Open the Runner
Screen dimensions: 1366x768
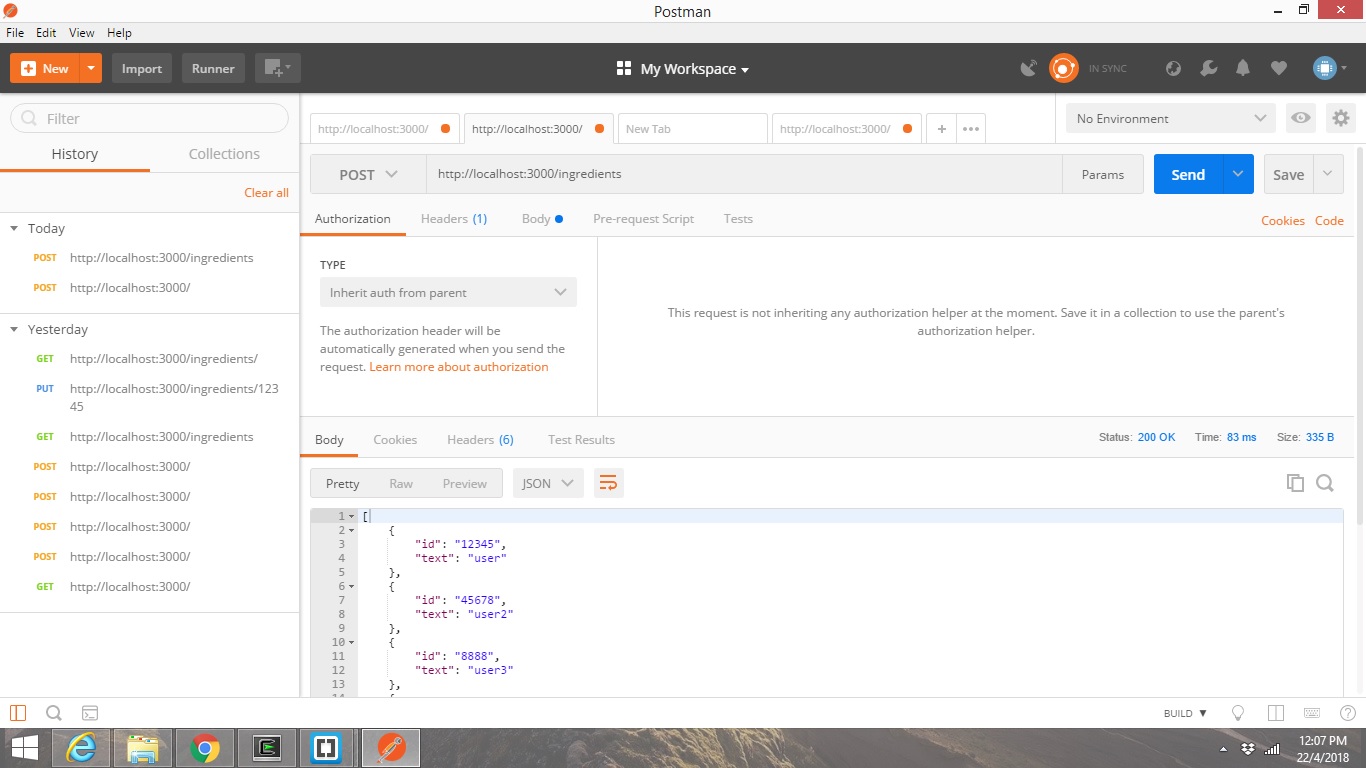point(213,68)
